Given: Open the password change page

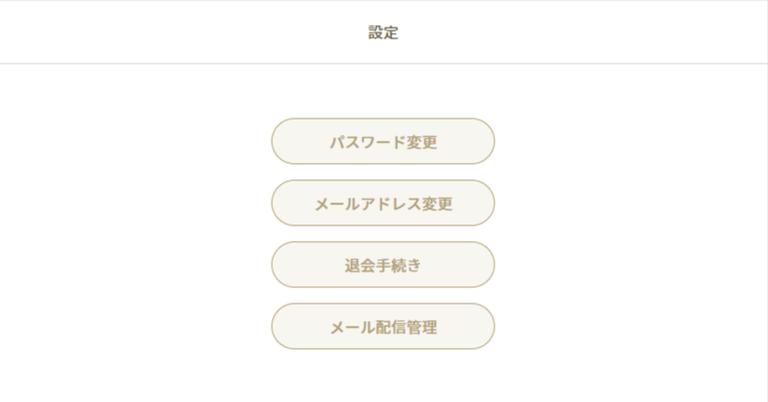Looking at the screenshot, I should pyautogui.click(x=383, y=142).
